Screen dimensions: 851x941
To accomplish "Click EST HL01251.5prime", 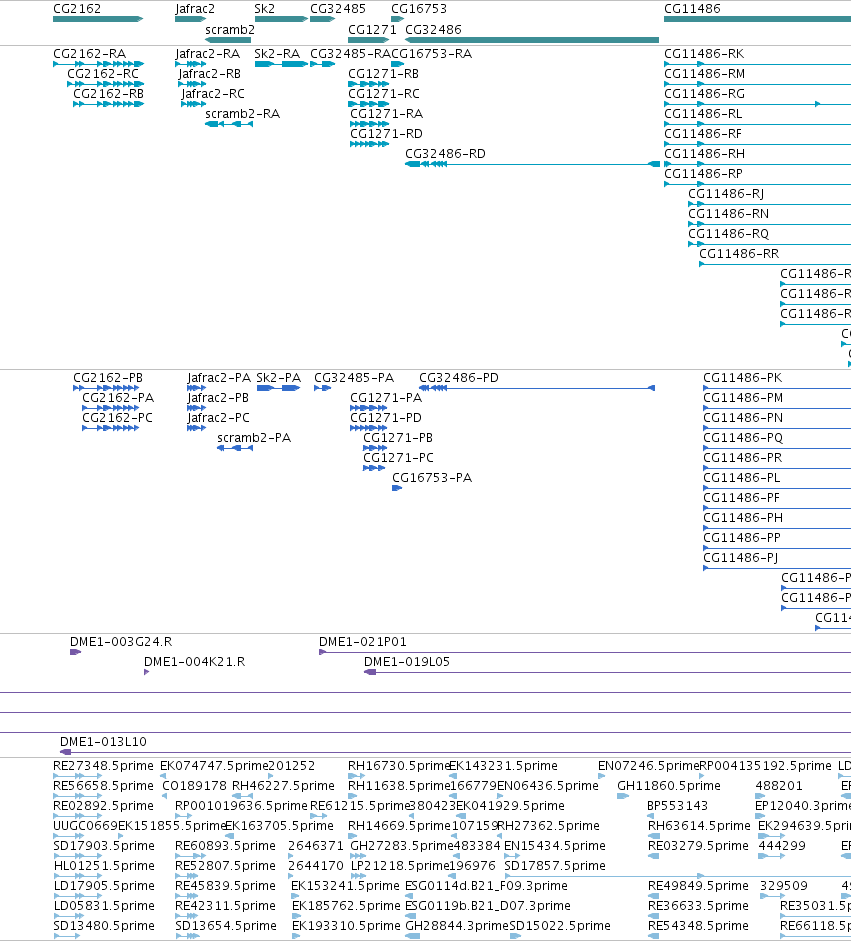I will click(104, 865).
